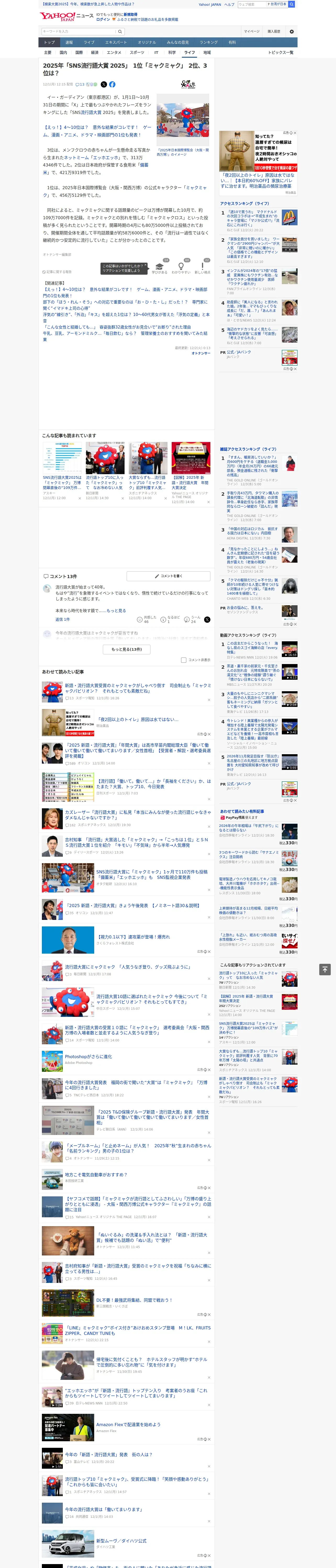Image resolution: width=336 pixels, height=1568 pixels.
Task: Click the なるほど reaction on first comment
Action: [170, 619]
